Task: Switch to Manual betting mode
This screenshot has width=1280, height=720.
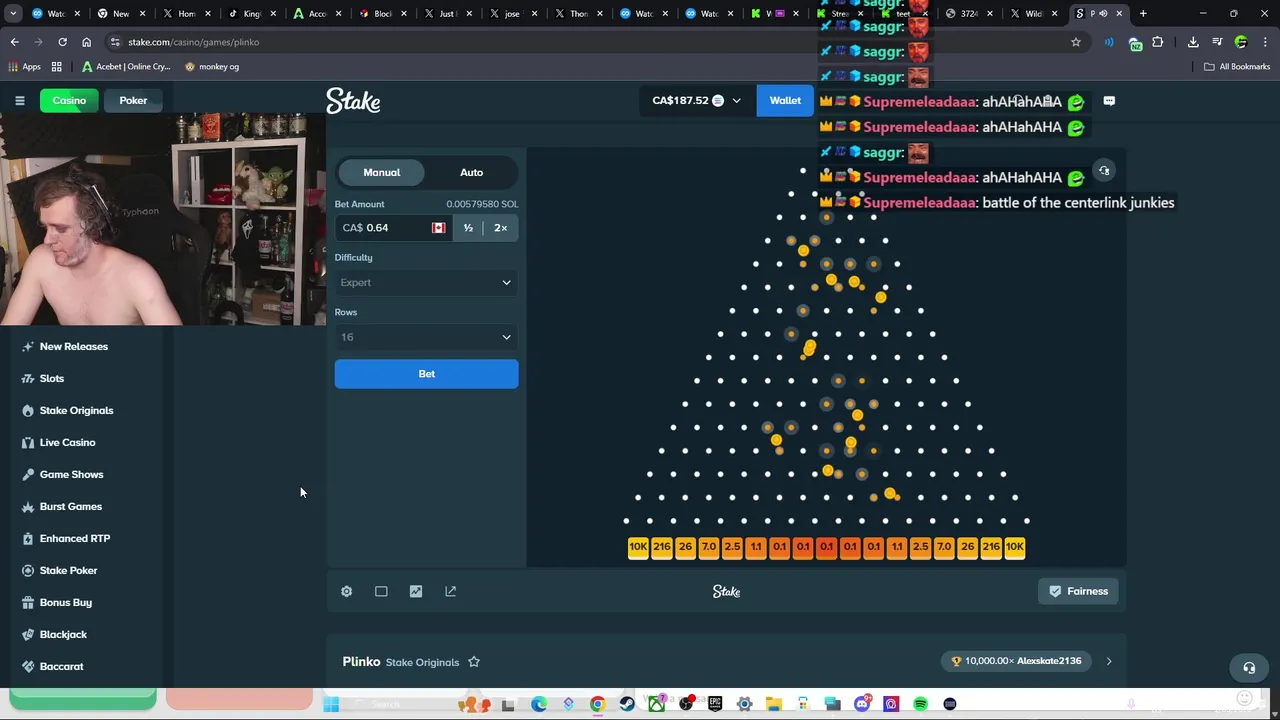Action: (381, 172)
